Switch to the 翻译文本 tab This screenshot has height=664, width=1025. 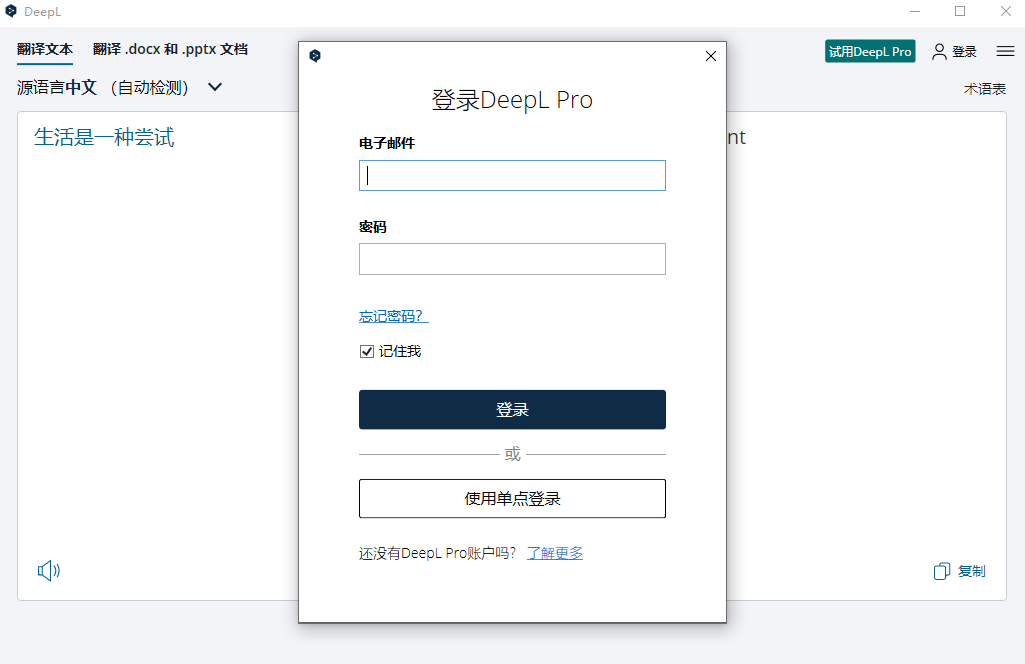(45, 49)
